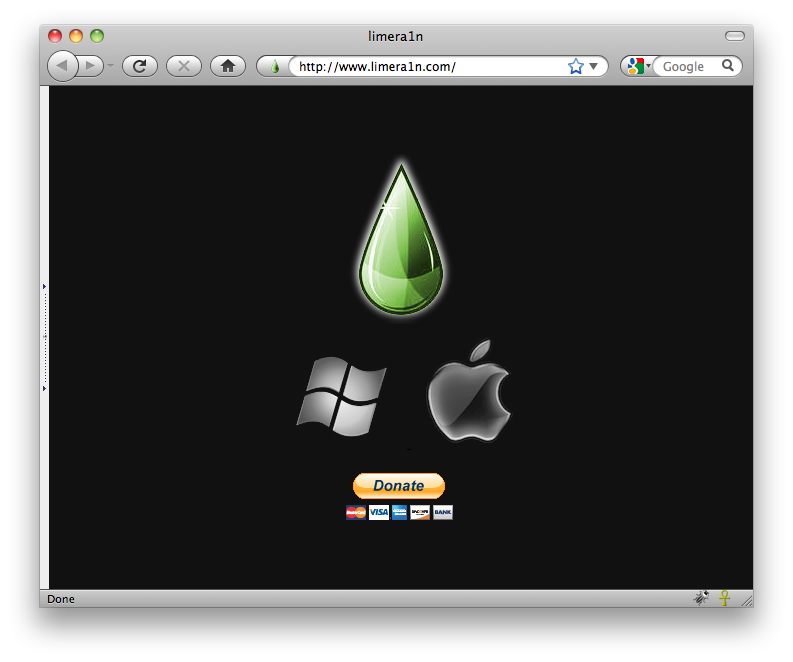Click the red close window button
This screenshot has width=793, height=662.
tap(55, 36)
